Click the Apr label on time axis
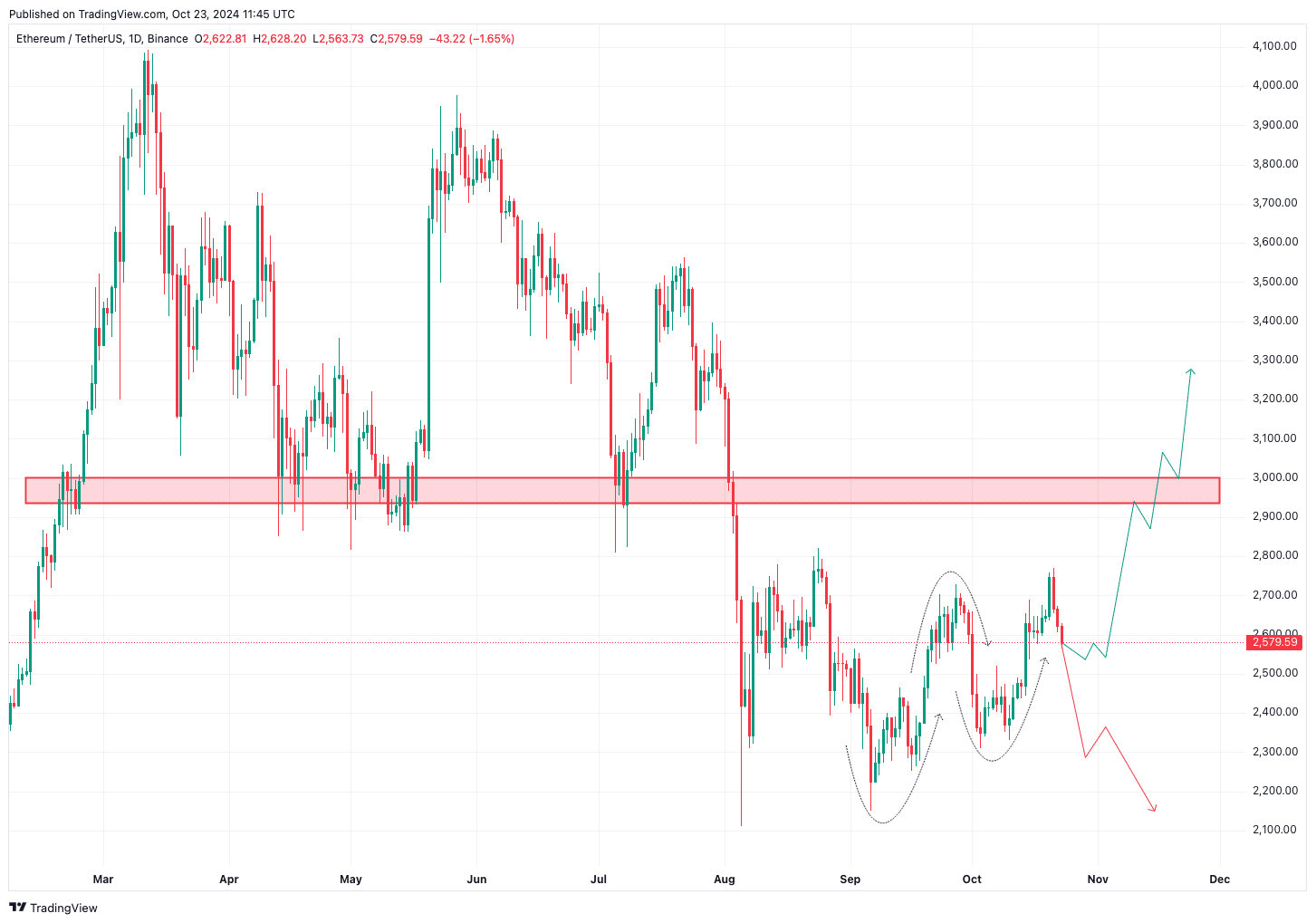The image size is (1316, 923). (229, 879)
